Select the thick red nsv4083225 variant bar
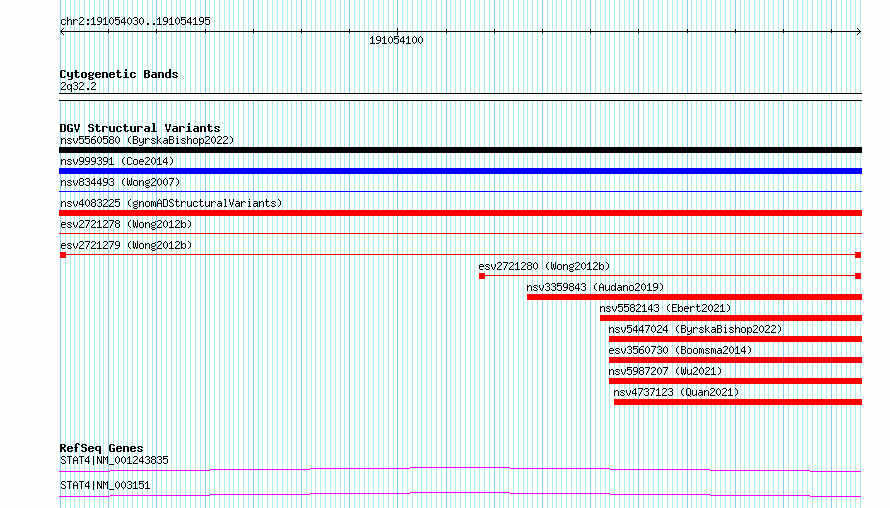The width and height of the screenshot is (890, 508). click(460, 213)
